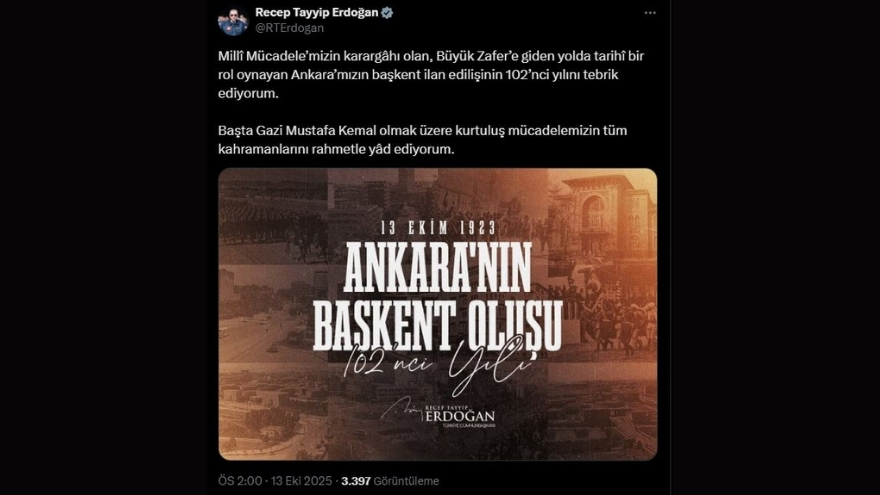Click the Görüntüleme label
Viewport: 880px width, 495px height.
coord(406,481)
